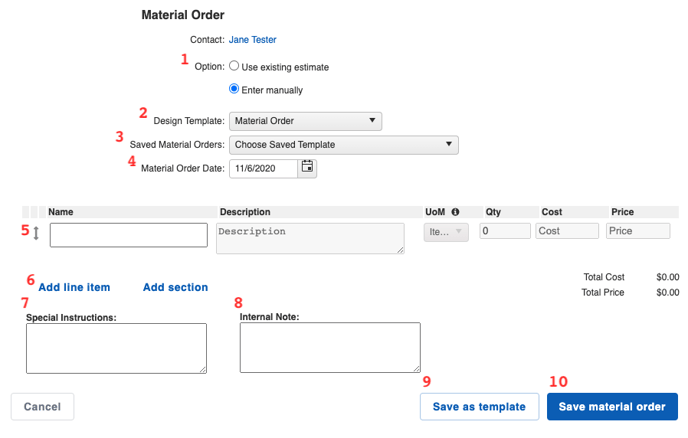The height and width of the screenshot is (438, 688).
Task: Select the Use existing estimate option
Action: (234, 66)
